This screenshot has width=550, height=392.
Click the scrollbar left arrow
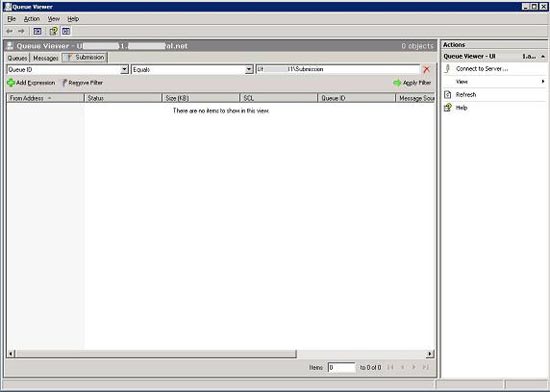click(11, 354)
